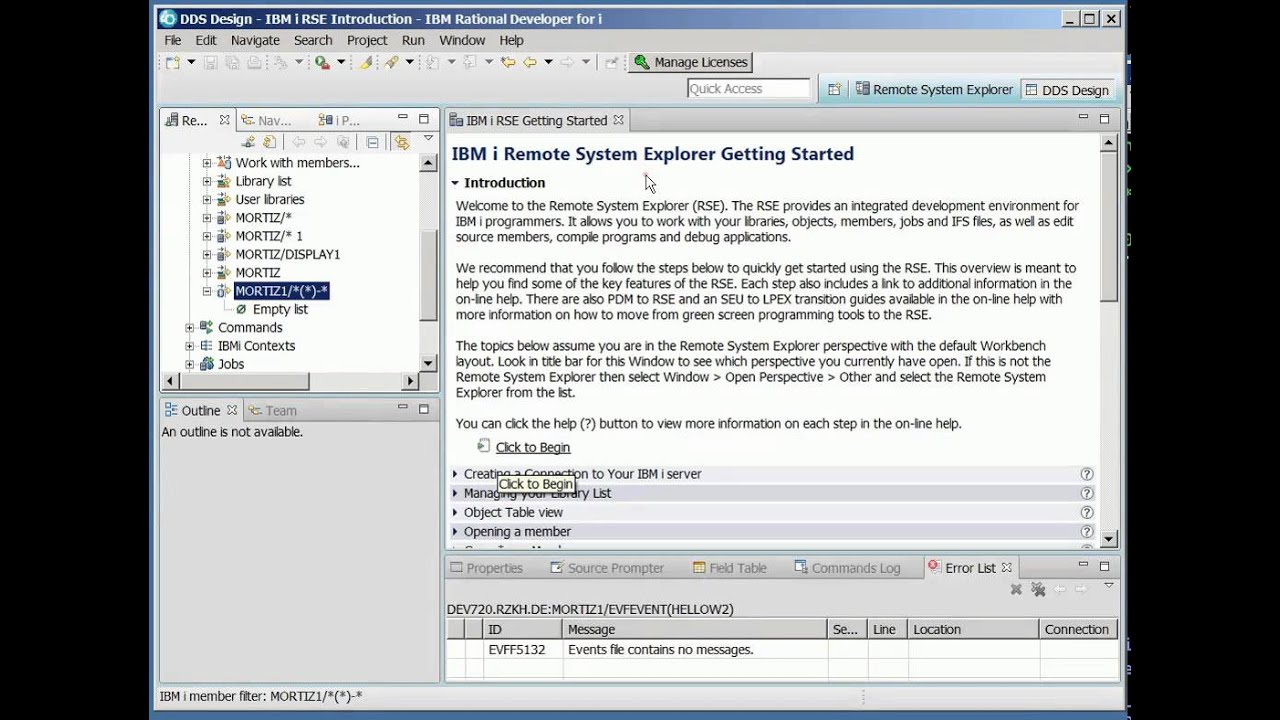Click the Quick Access search field
1280x720 pixels.
748,89
